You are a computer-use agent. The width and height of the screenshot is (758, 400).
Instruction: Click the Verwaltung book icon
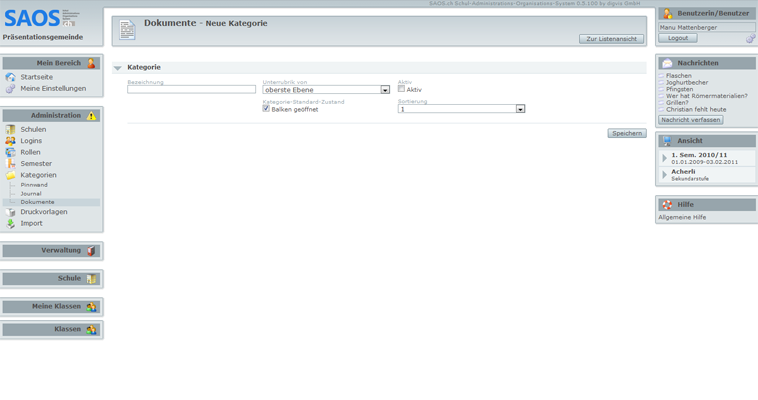coord(91,251)
